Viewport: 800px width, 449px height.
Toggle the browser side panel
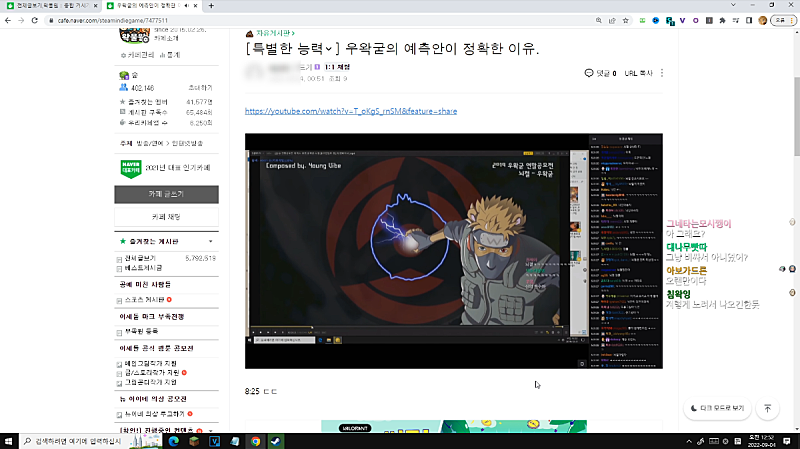[x=749, y=20]
